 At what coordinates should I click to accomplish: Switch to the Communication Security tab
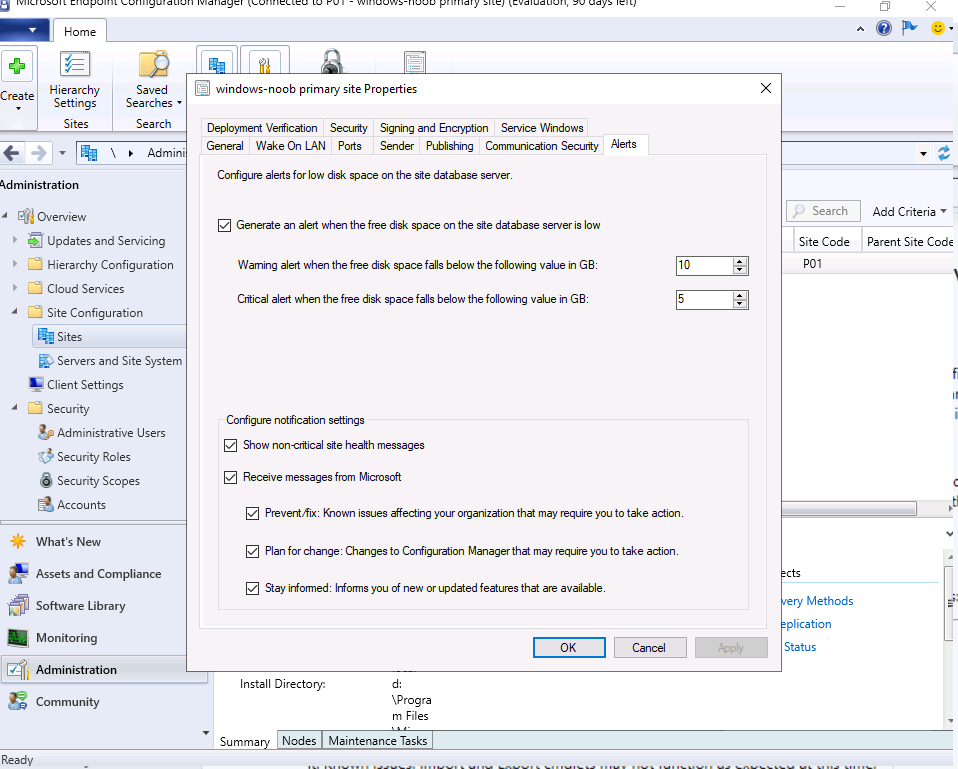(541, 146)
